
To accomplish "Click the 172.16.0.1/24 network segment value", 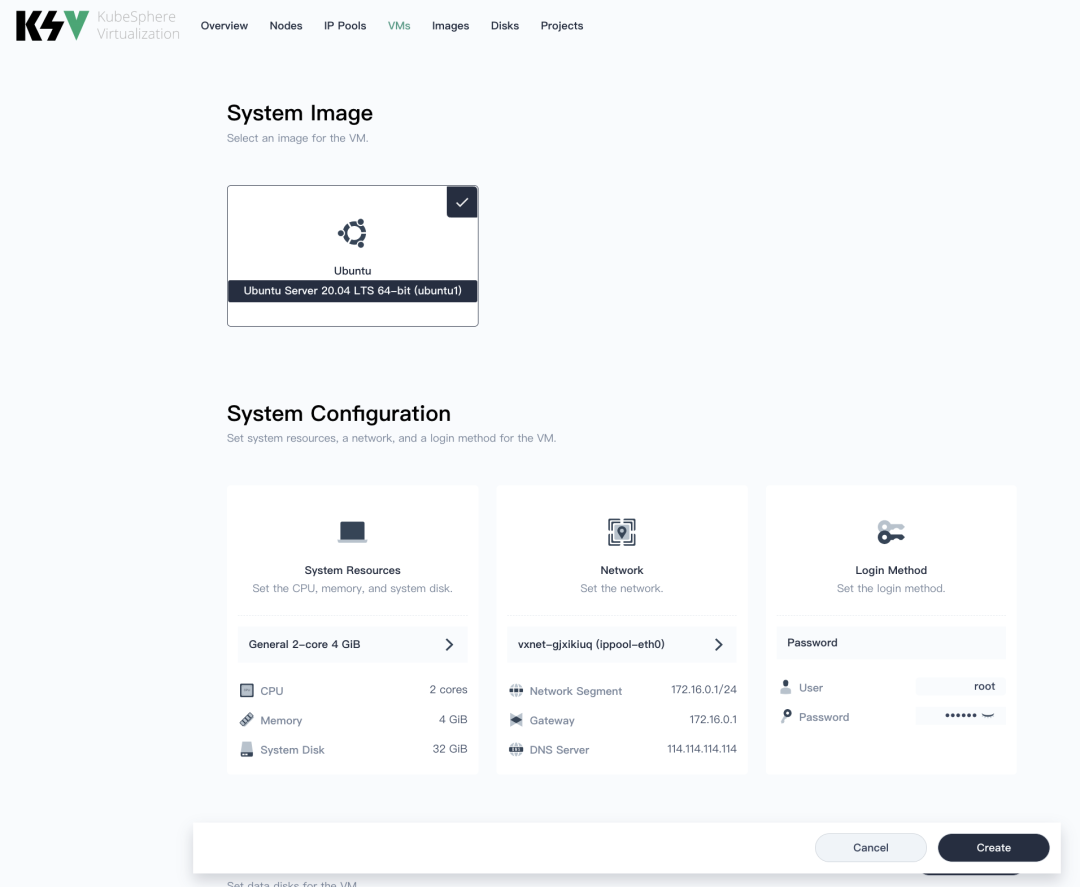I will coord(704,689).
